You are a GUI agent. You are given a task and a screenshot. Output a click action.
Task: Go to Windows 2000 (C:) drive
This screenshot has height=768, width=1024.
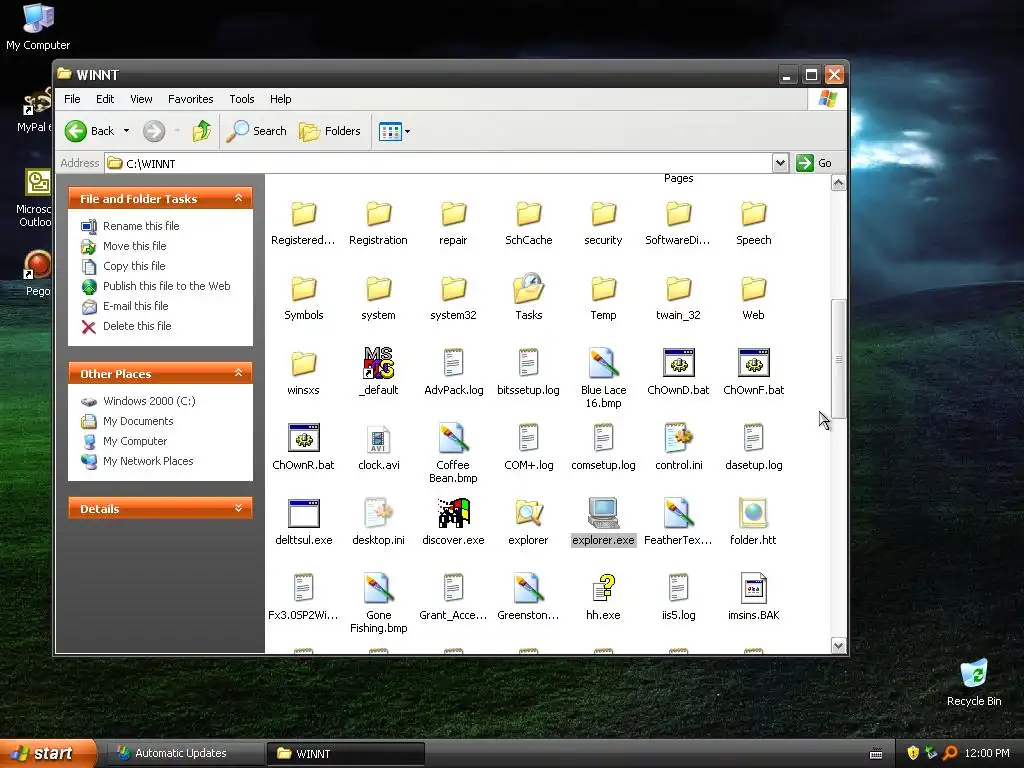point(149,401)
